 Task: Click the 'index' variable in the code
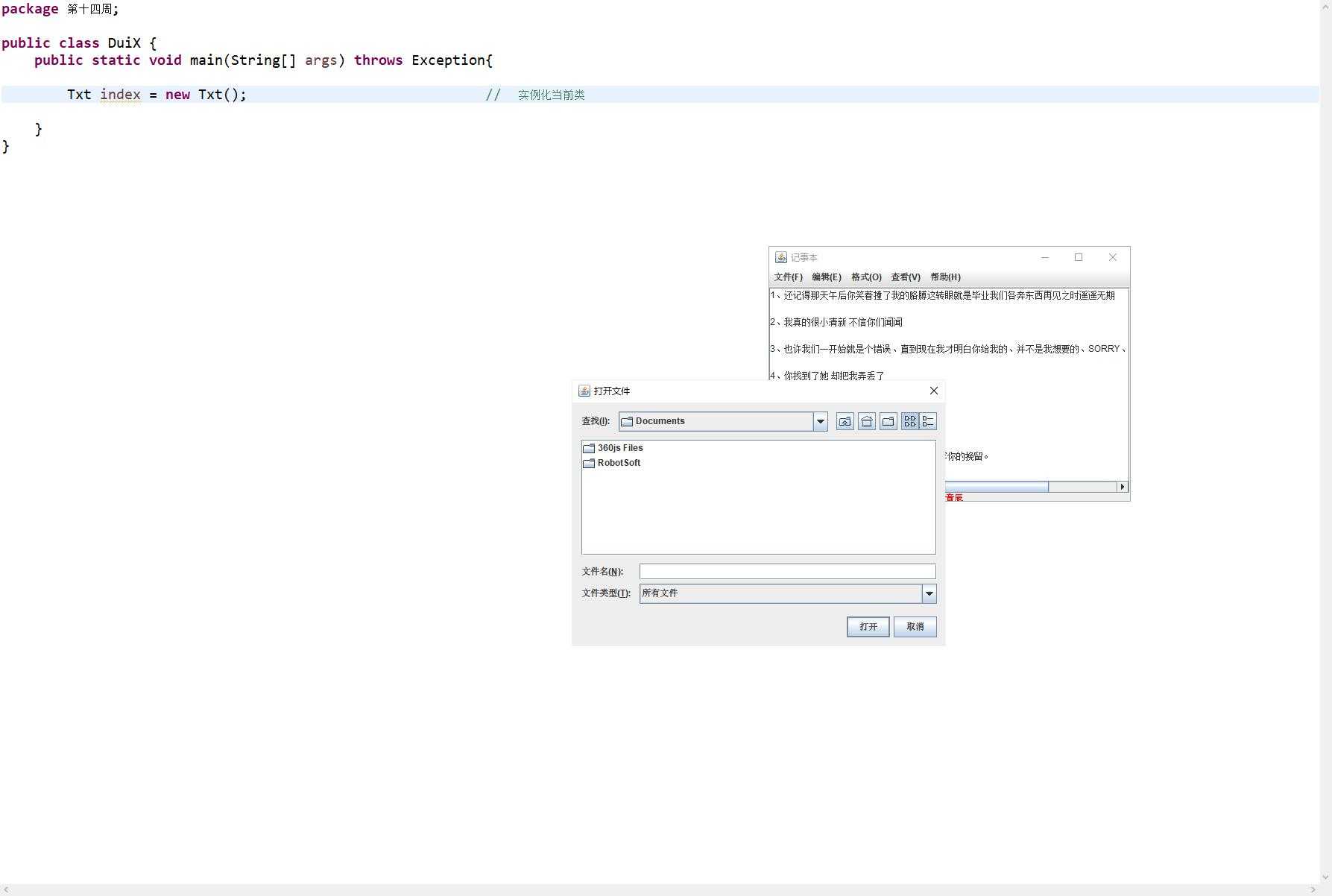point(120,95)
